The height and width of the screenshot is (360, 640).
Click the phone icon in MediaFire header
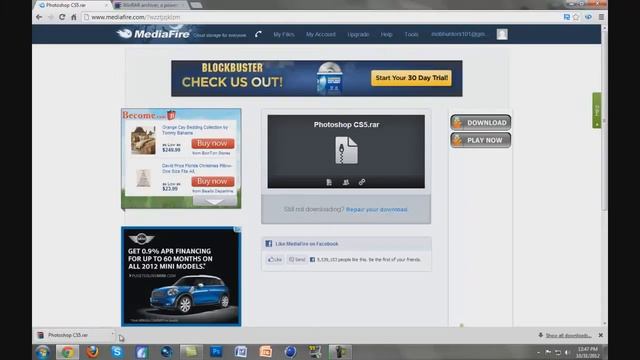(258, 34)
